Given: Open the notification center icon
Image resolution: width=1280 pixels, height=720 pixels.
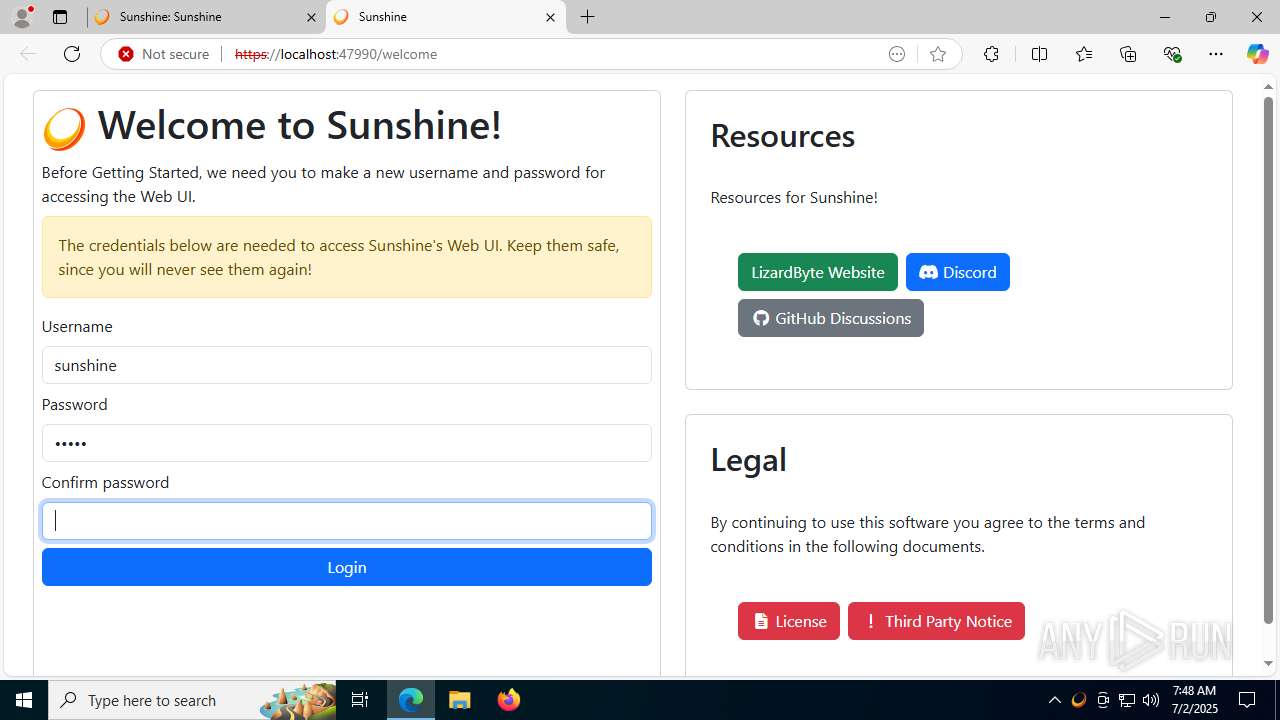Looking at the screenshot, I should click(1247, 700).
